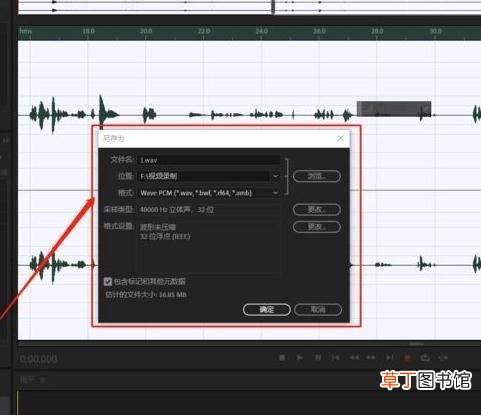The image size is (481, 415).
Task: Change sample type 48000 Hz settings
Action: (317, 210)
